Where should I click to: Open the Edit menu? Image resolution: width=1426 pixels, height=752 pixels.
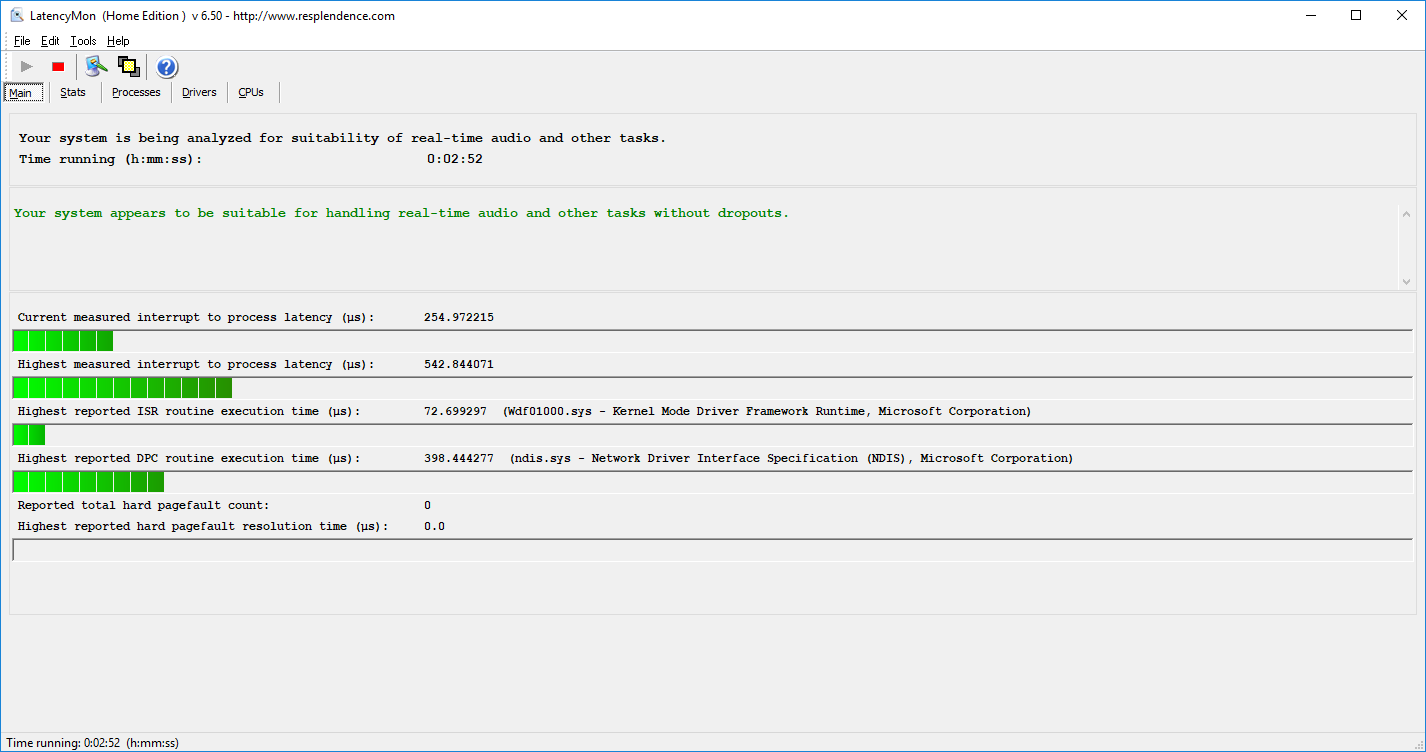point(50,41)
